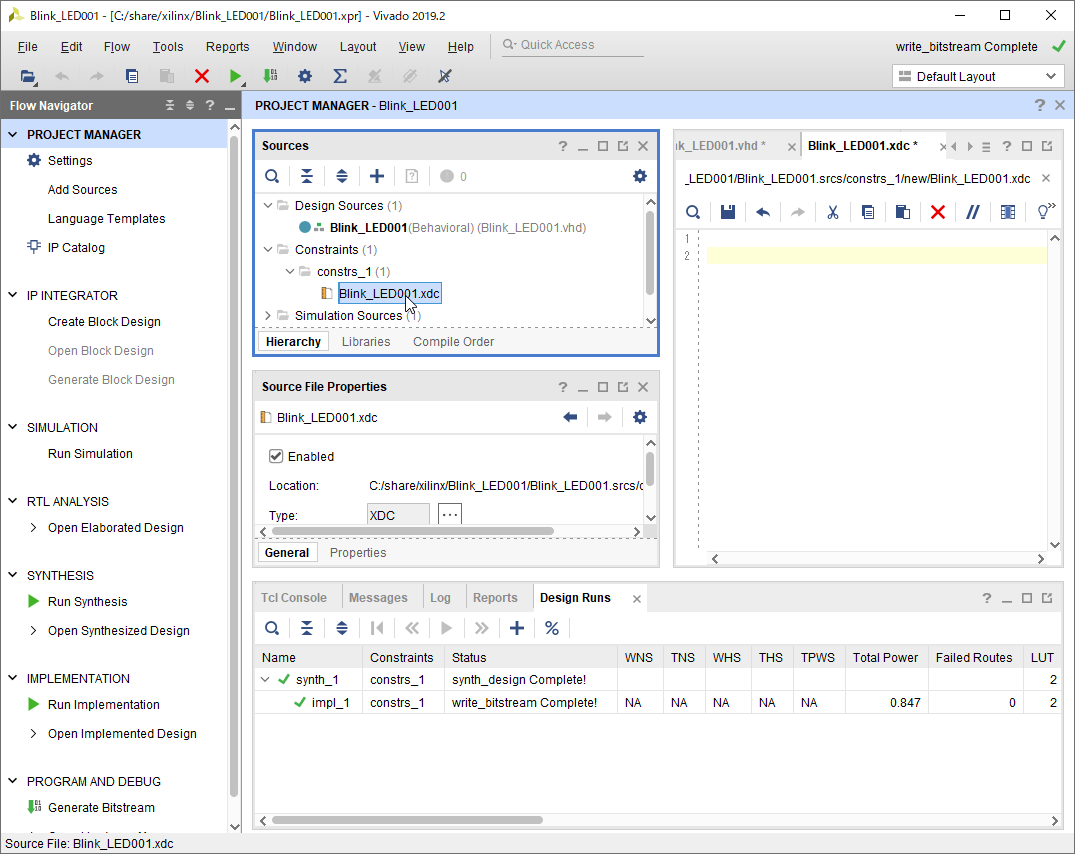Open Settings gear icon in main toolbar

(x=305, y=76)
